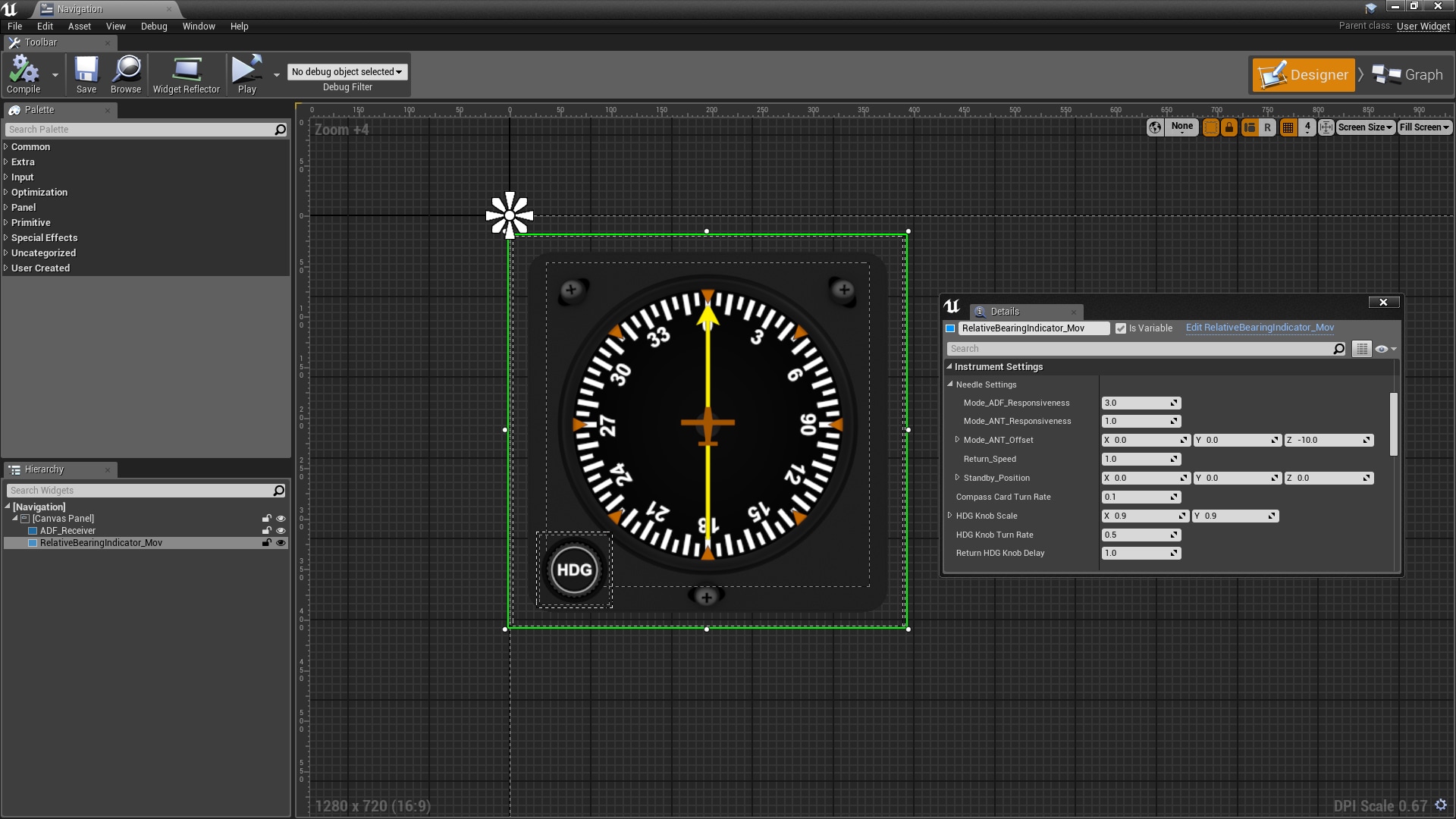The height and width of the screenshot is (819, 1456).
Task: Save the Navigation widget
Action: 86,75
